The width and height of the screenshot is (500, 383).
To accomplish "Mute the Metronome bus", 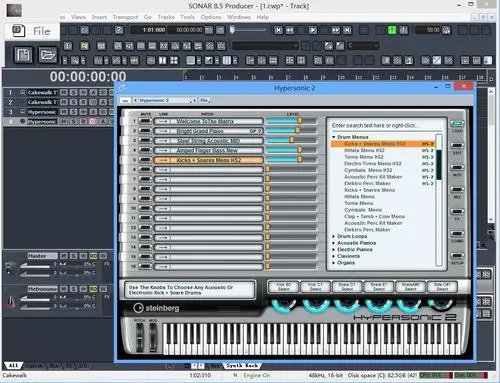I will click(64, 289).
